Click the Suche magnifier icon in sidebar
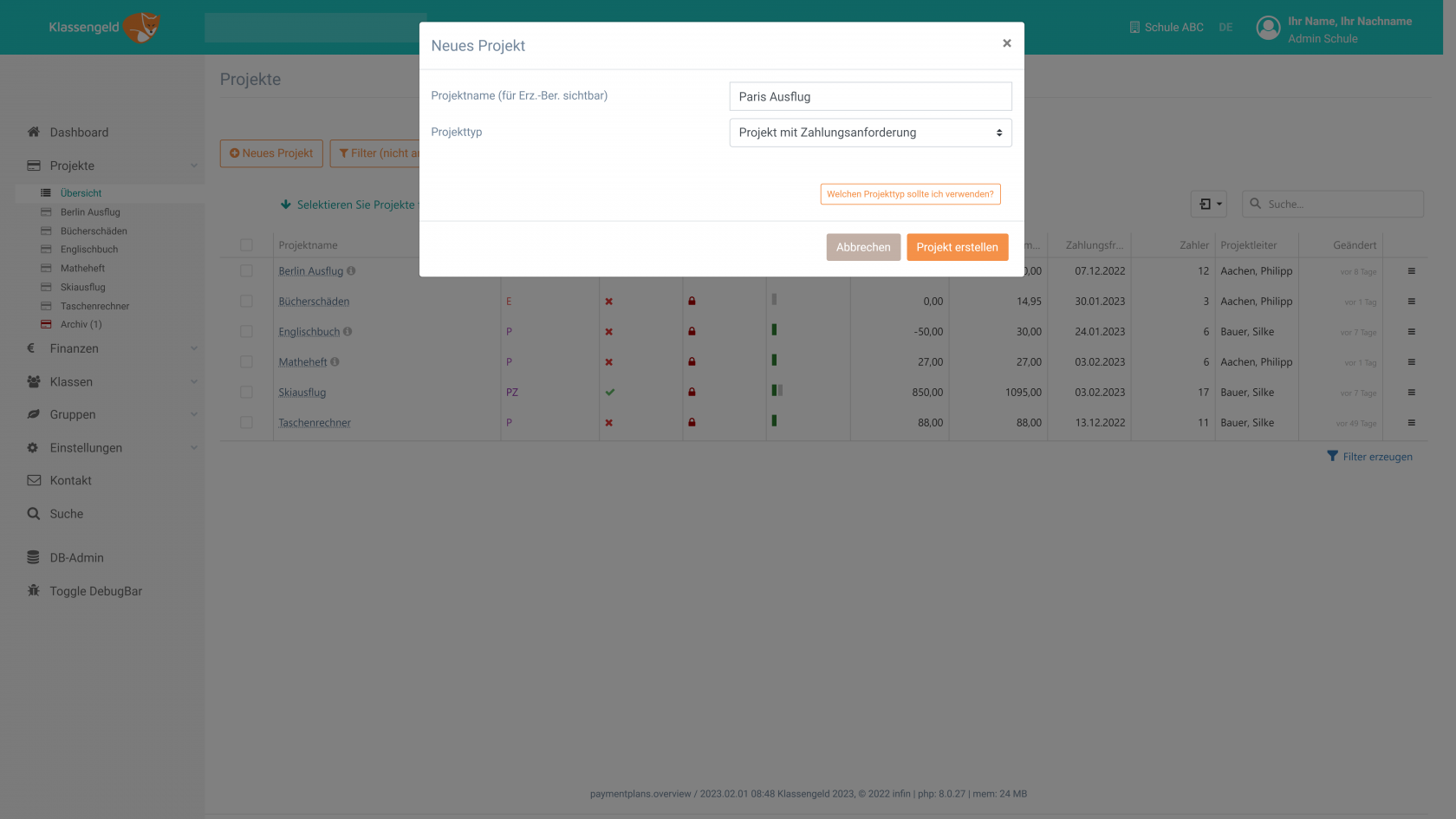Screen dimensions: 1456x819 pos(33,514)
